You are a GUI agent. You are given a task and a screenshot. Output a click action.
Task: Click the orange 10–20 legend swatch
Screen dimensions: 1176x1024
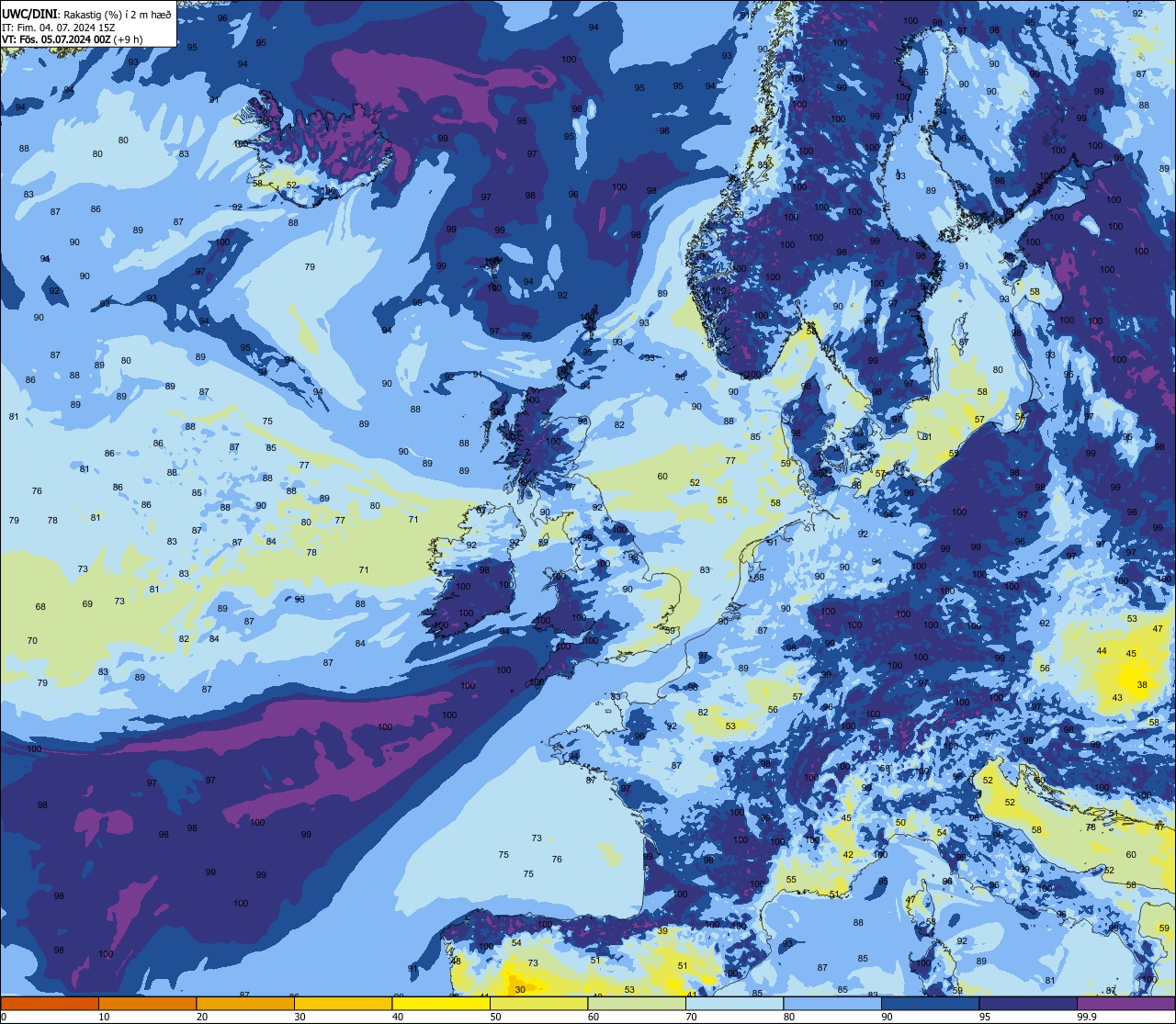(x=147, y=1003)
